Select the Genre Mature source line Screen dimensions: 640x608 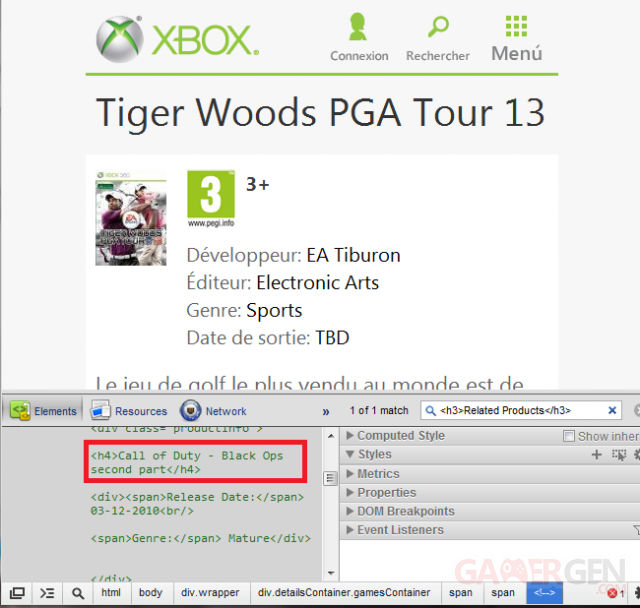click(x=200, y=538)
